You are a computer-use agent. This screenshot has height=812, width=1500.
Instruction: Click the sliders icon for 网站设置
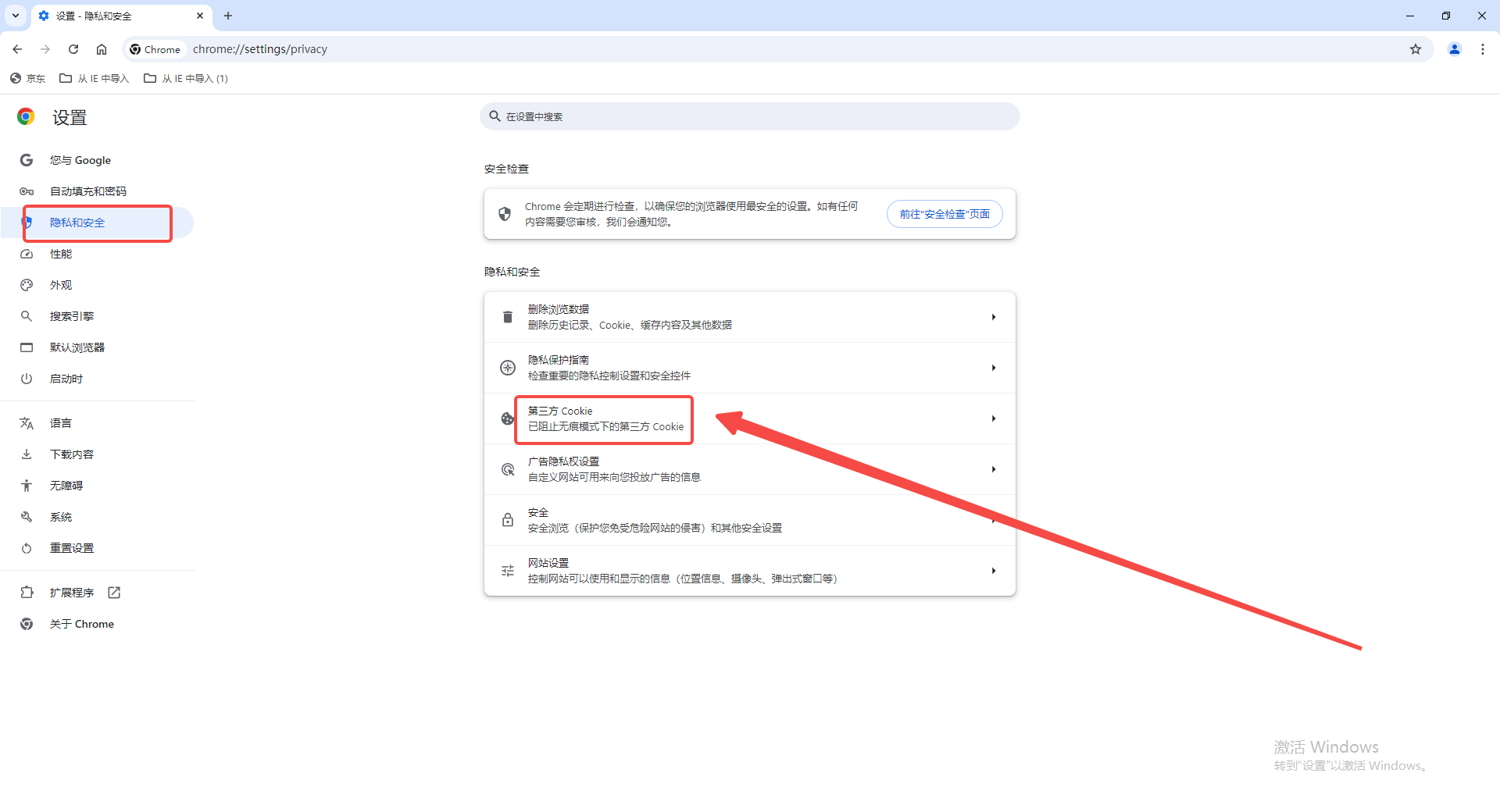(508, 571)
